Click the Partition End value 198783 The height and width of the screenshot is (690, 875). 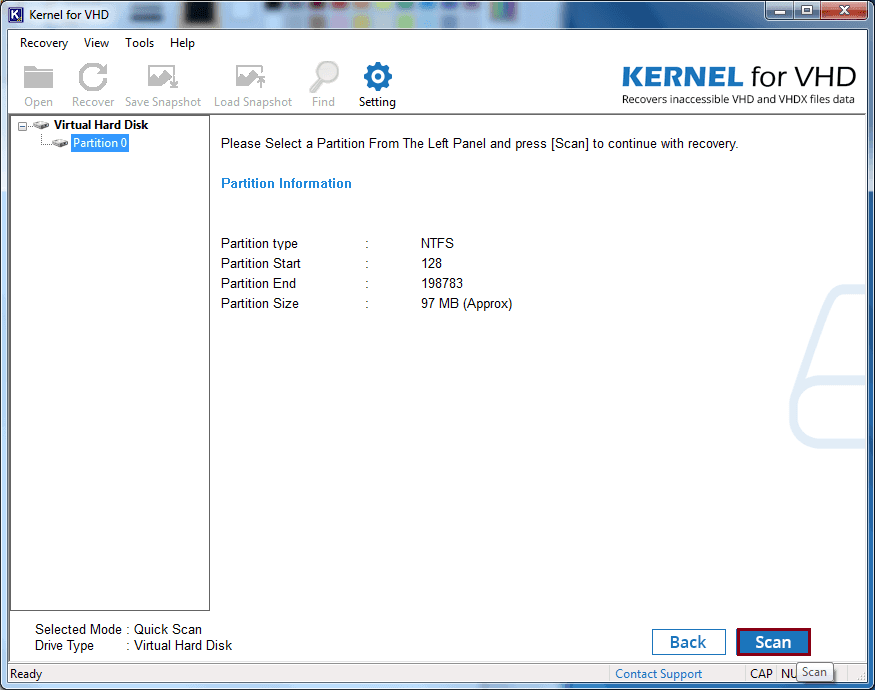pos(442,284)
